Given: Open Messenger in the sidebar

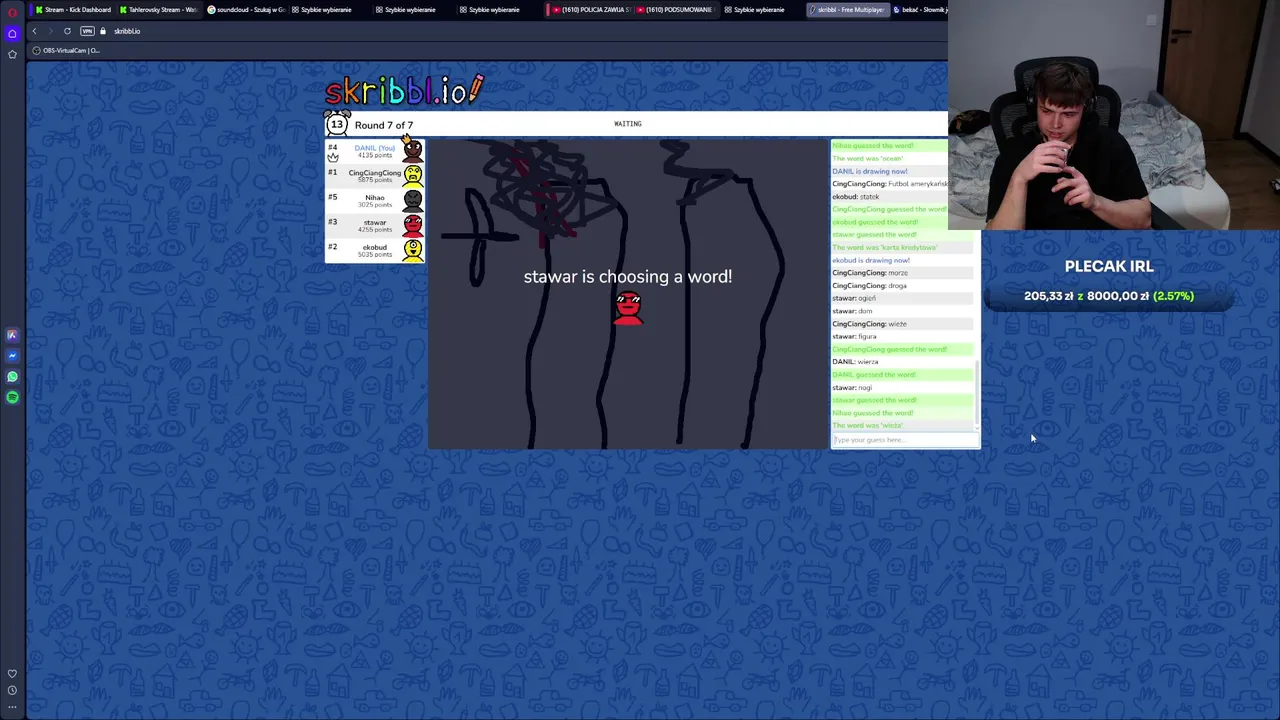Looking at the screenshot, I should 12,356.
